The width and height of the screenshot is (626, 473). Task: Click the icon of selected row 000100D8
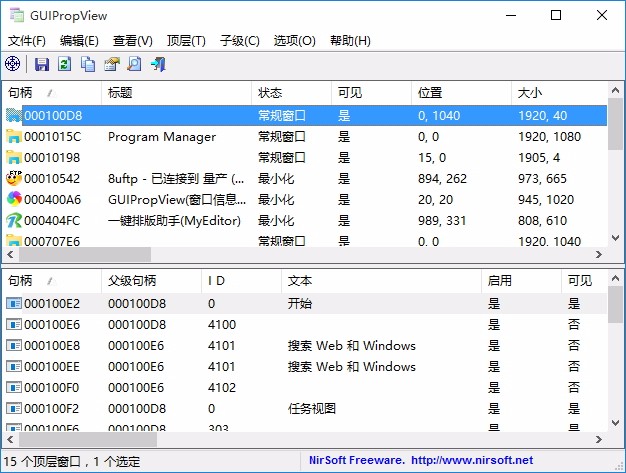click(x=14, y=115)
